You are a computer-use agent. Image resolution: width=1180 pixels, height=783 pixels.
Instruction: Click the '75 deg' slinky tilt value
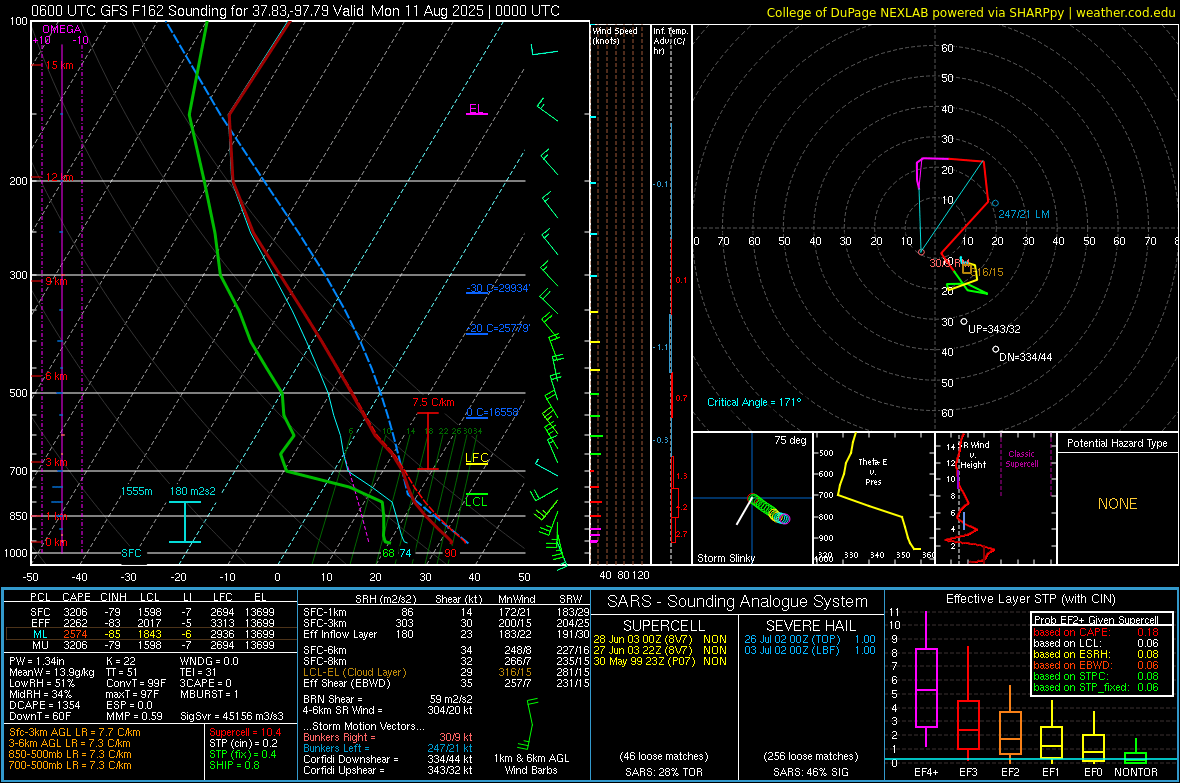(x=790, y=440)
